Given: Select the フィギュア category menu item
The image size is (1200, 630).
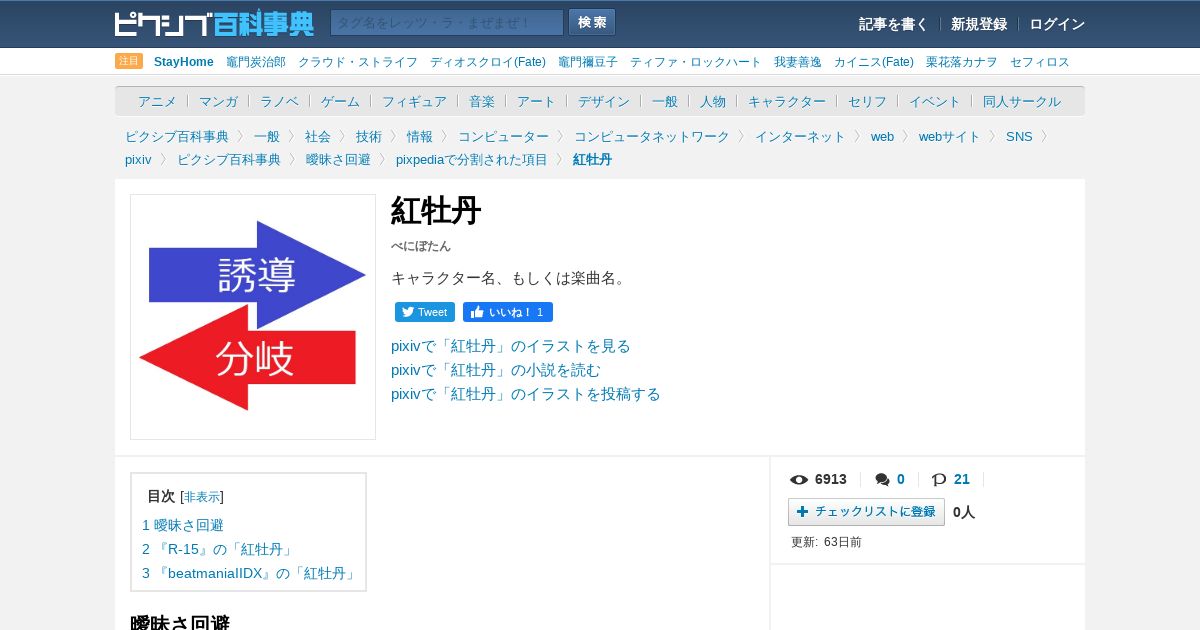Looking at the screenshot, I should coord(414,101).
